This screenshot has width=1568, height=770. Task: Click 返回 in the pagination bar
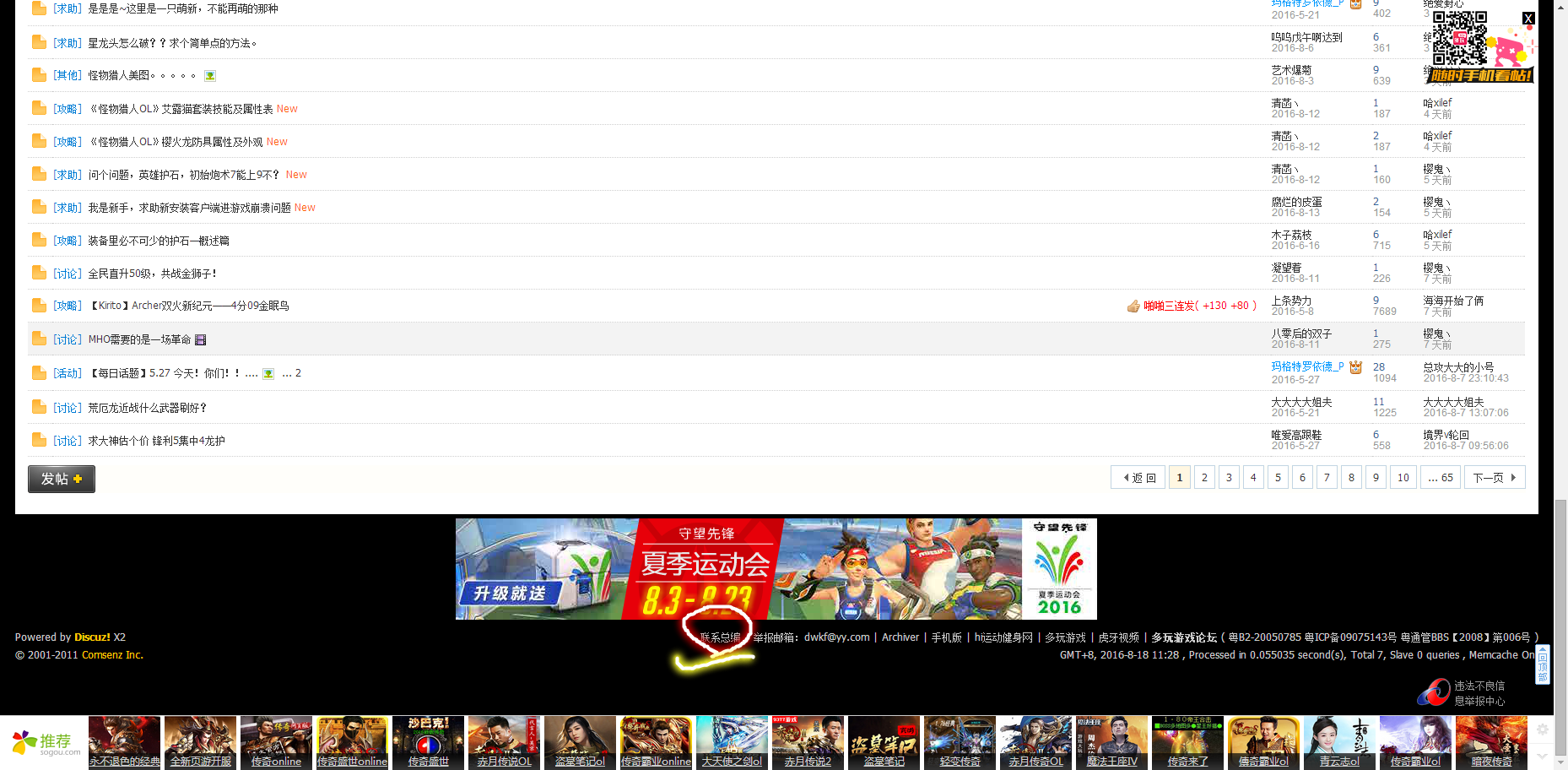pos(1138,478)
